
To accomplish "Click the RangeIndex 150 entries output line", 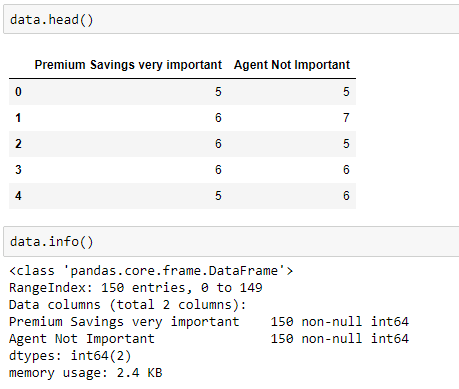I will (136, 288).
